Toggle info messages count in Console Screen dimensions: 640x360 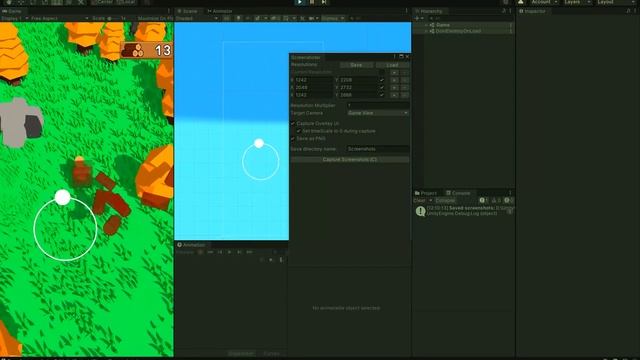pyautogui.click(x=484, y=200)
